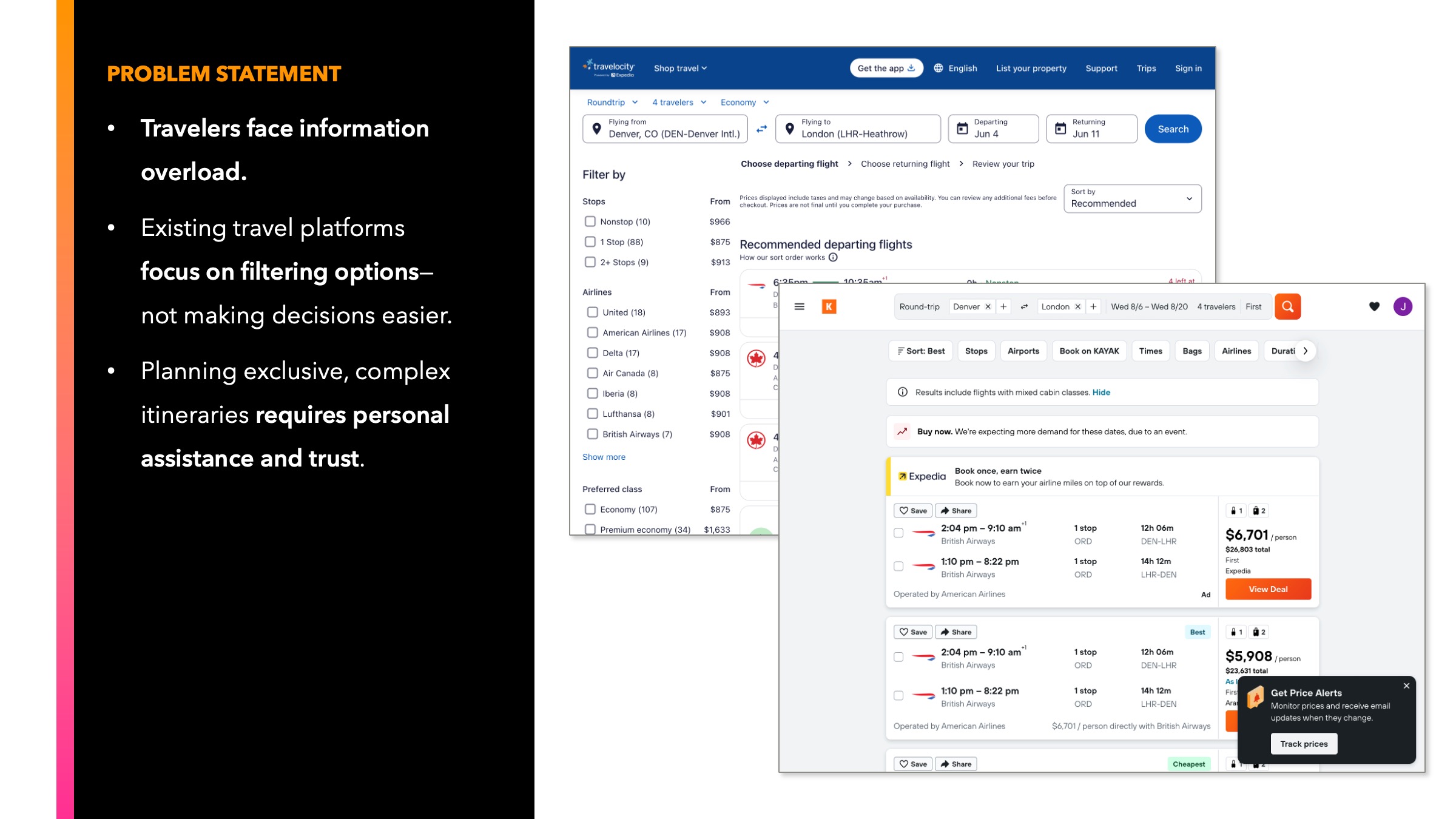Open the Trips menu item
This screenshot has width=1456, height=819.
coord(1146,68)
